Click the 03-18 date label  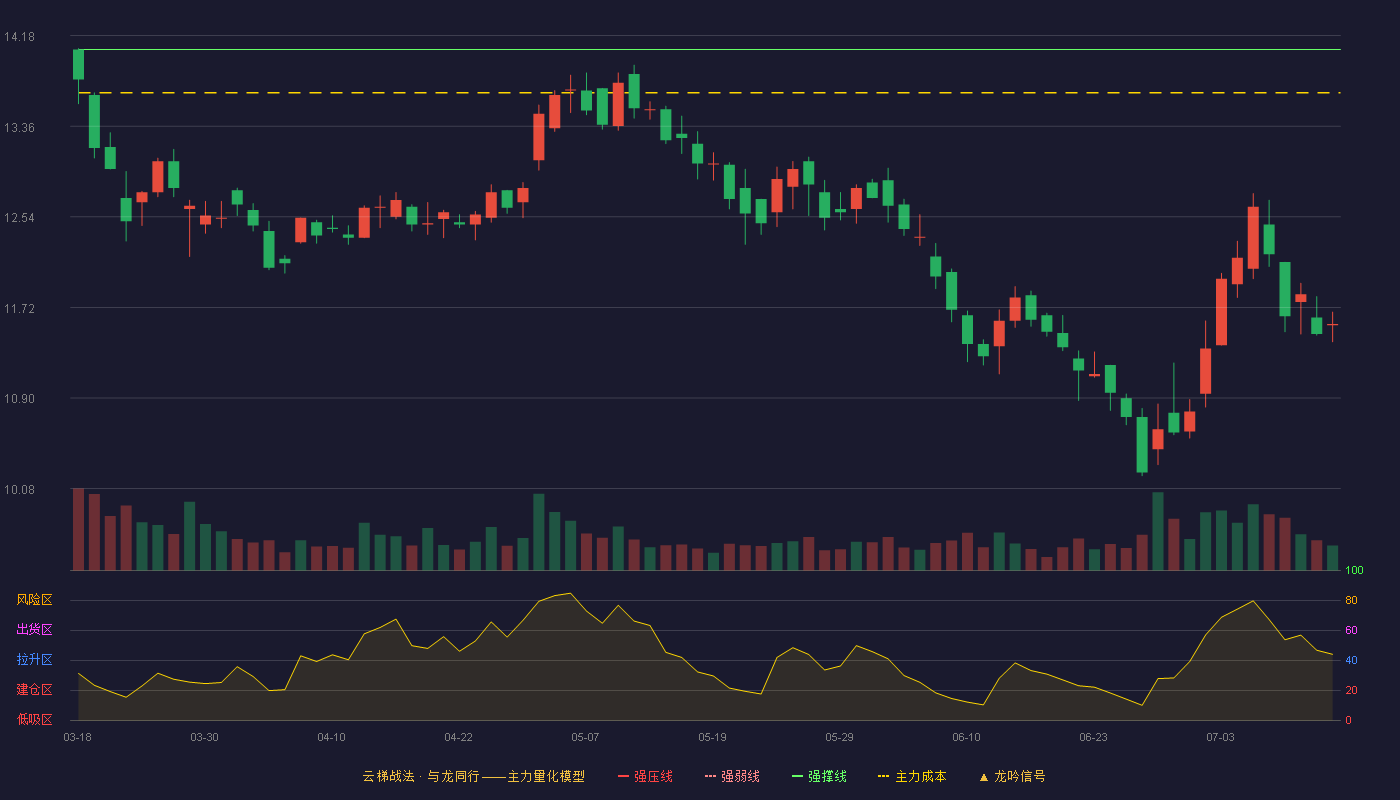tap(77, 737)
